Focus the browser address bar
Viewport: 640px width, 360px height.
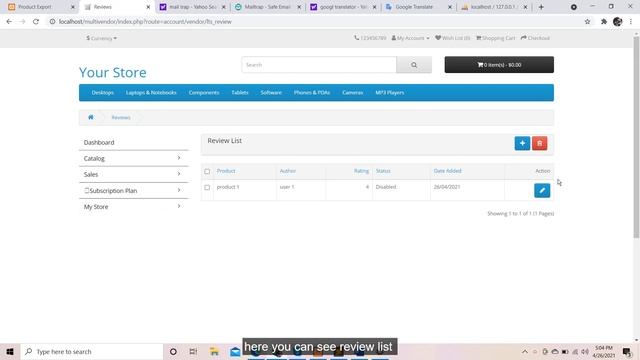(x=314, y=22)
